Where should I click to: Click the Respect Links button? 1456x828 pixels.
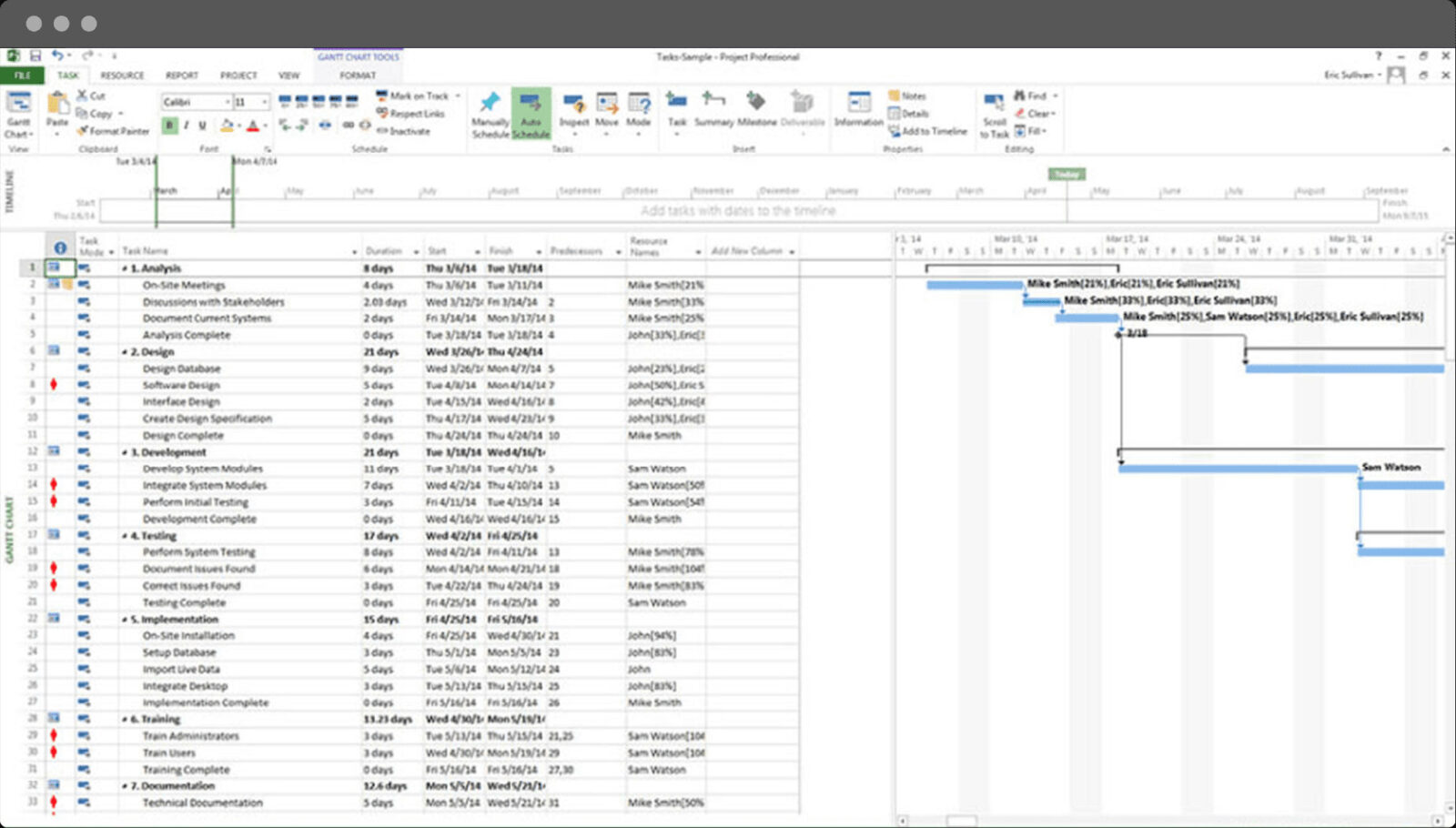pyautogui.click(x=411, y=113)
